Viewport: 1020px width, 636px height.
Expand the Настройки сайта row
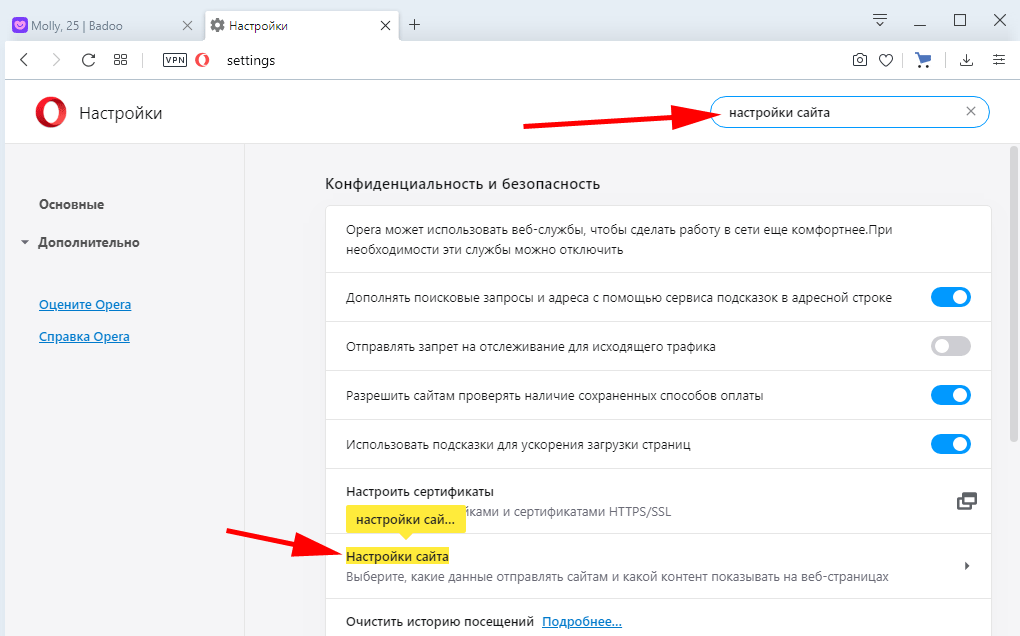coord(966,566)
